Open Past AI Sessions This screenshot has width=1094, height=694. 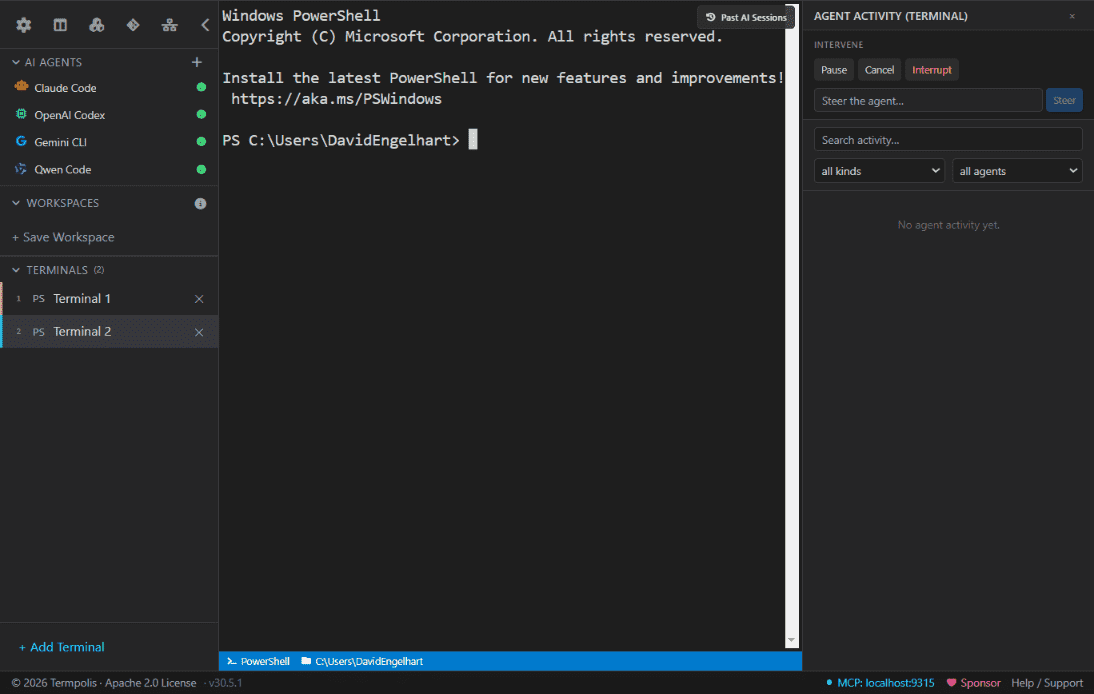746,17
